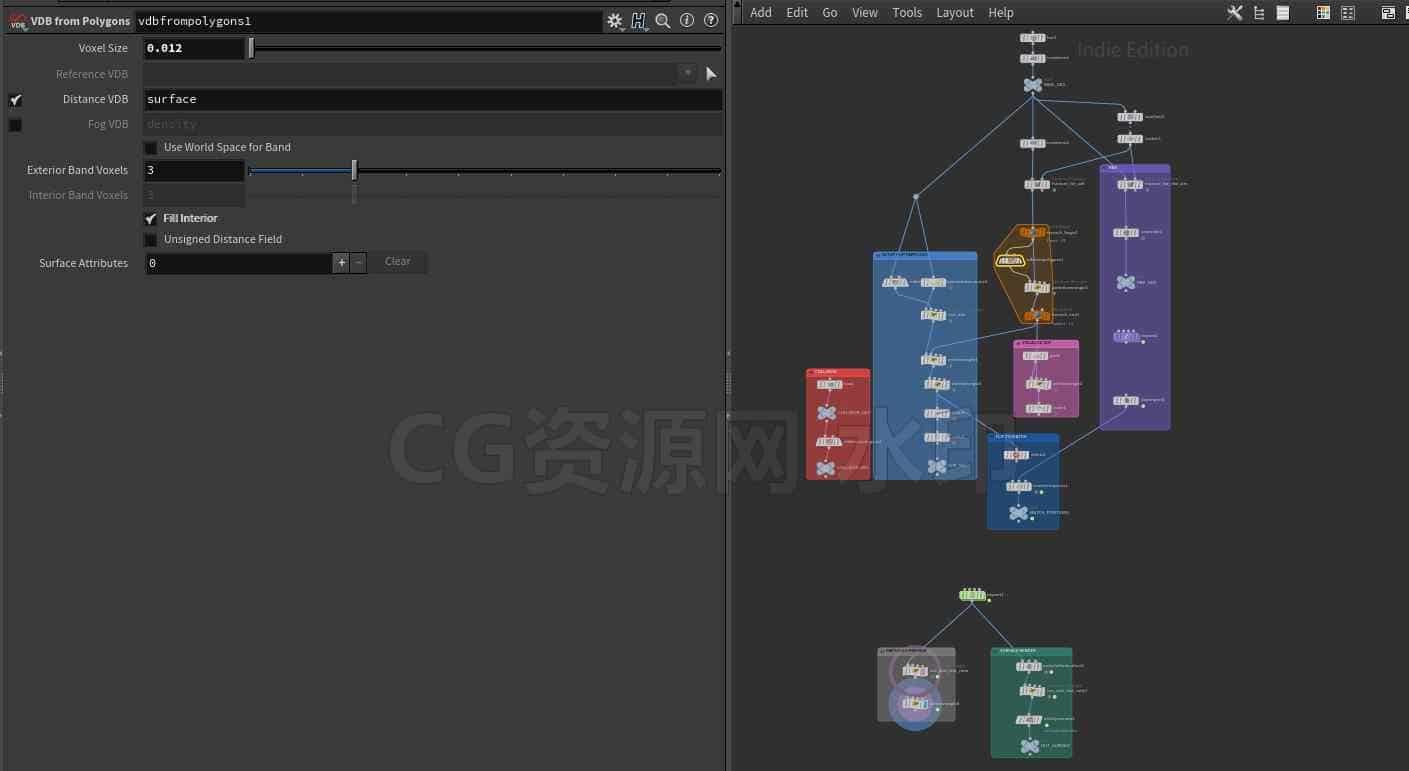
Task: Open the gear settings menu in parameter pane
Action: pyautogui.click(x=615, y=21)
